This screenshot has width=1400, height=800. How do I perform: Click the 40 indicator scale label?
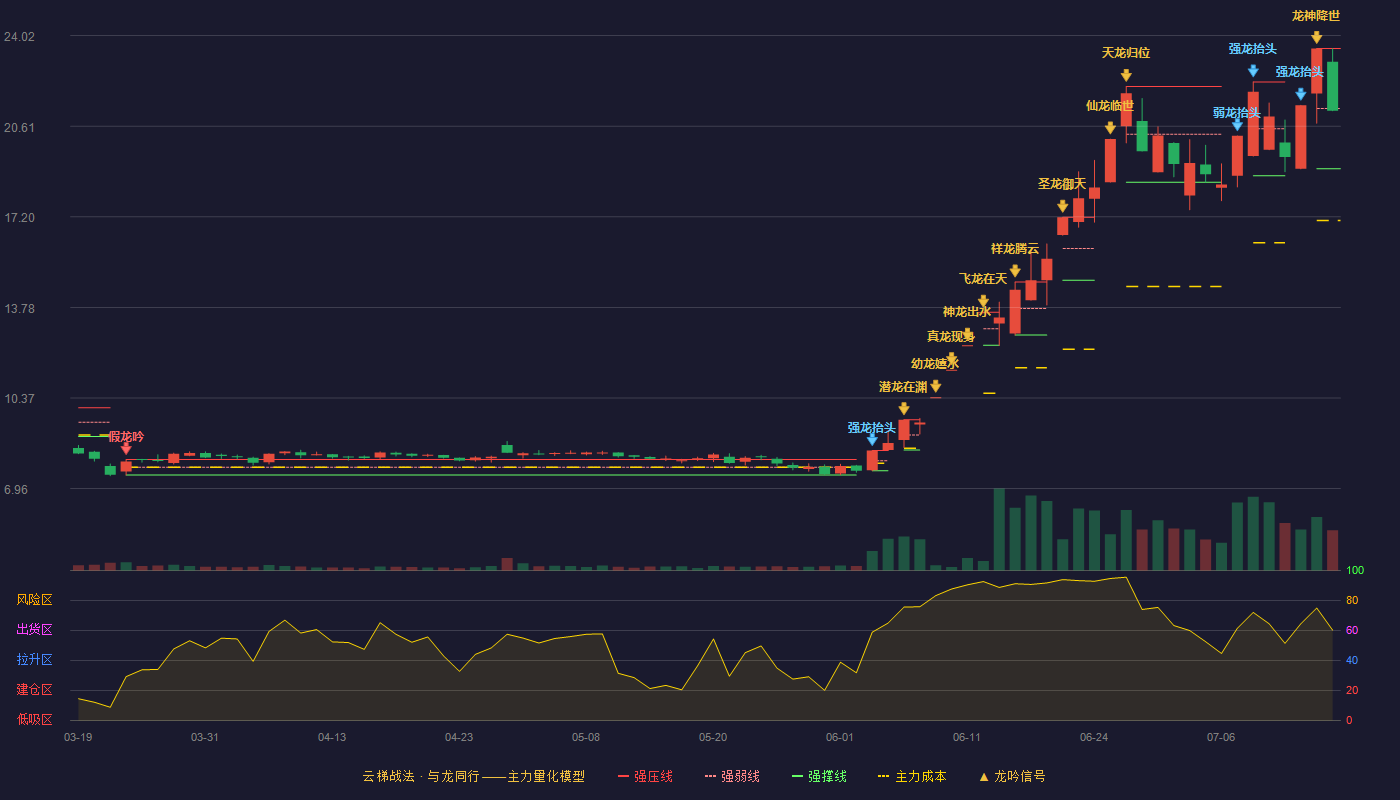1352,660
